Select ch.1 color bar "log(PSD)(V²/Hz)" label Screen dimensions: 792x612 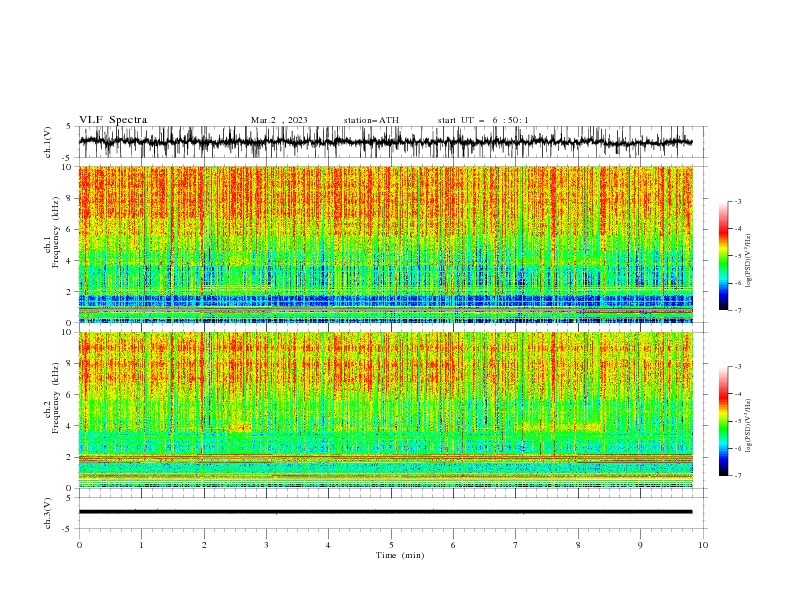click(x=749, y=261)
